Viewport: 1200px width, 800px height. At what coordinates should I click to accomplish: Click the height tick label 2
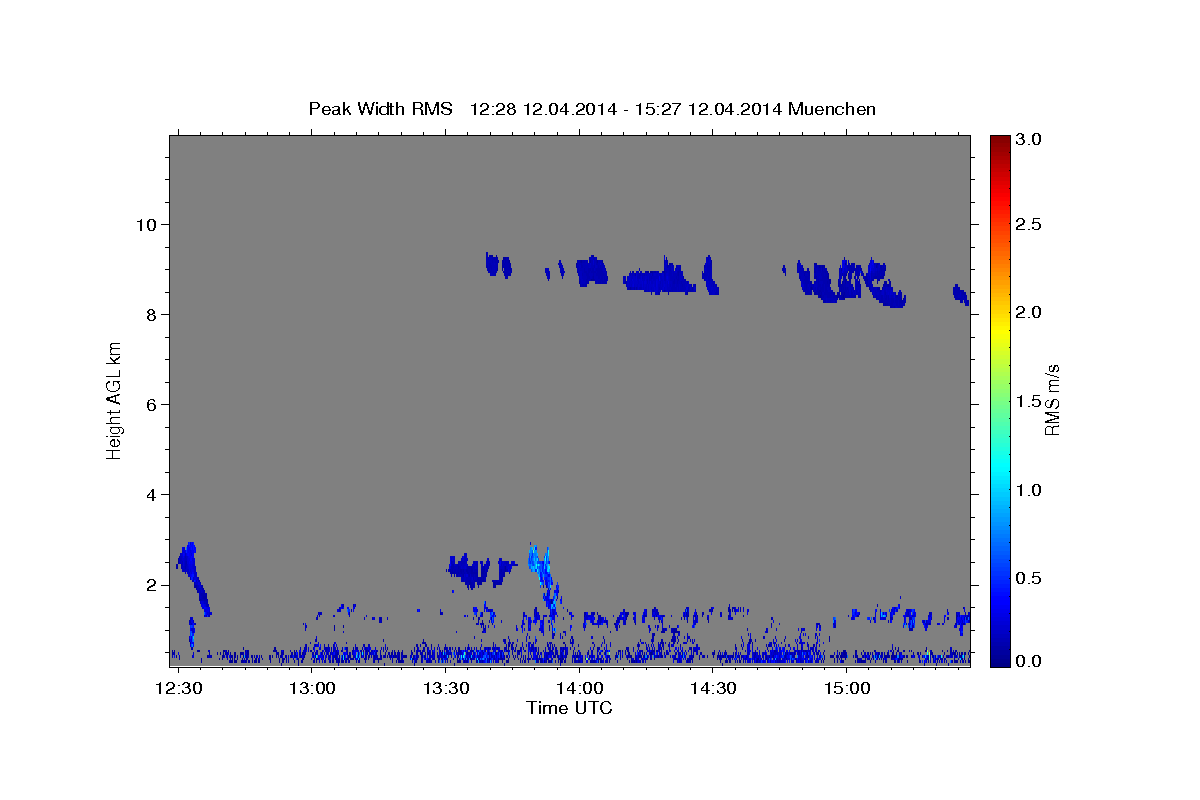pyautogui.click(x=153, y=584)
